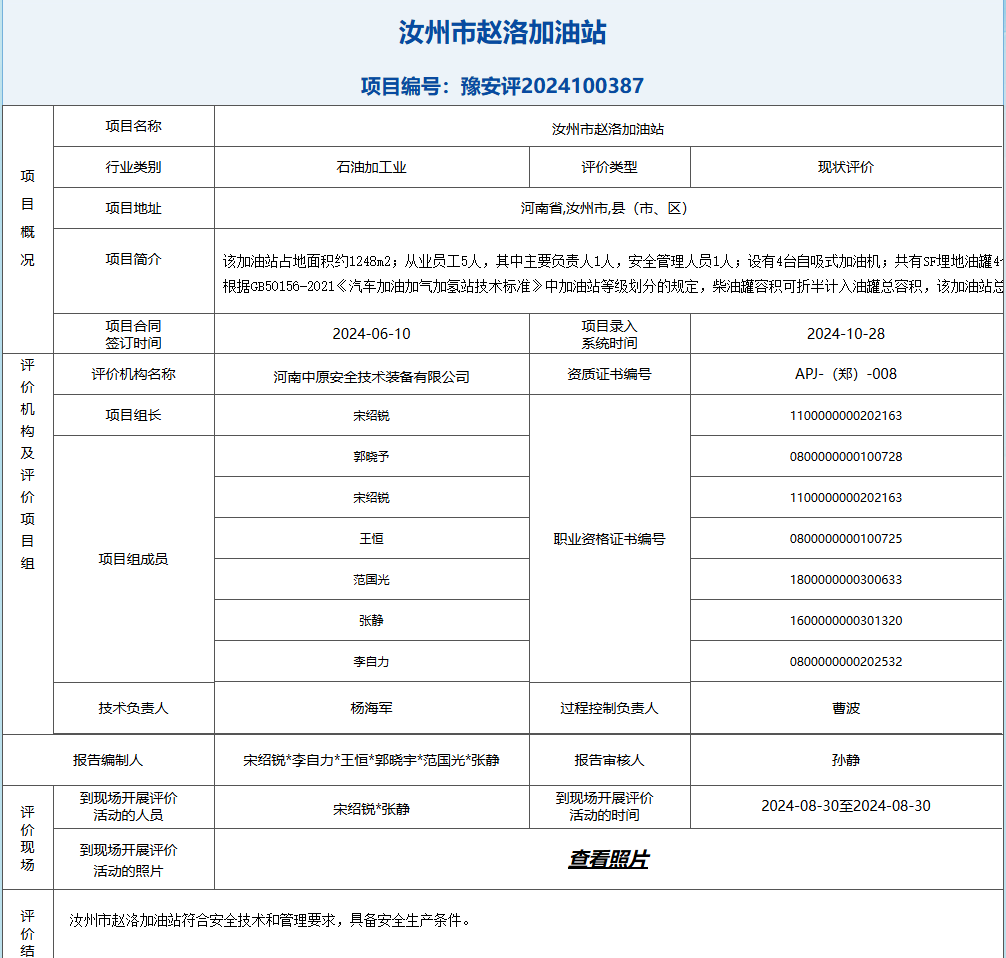
Task: Select the reviewer name 孙静
Action: click(x=846, y=760)
